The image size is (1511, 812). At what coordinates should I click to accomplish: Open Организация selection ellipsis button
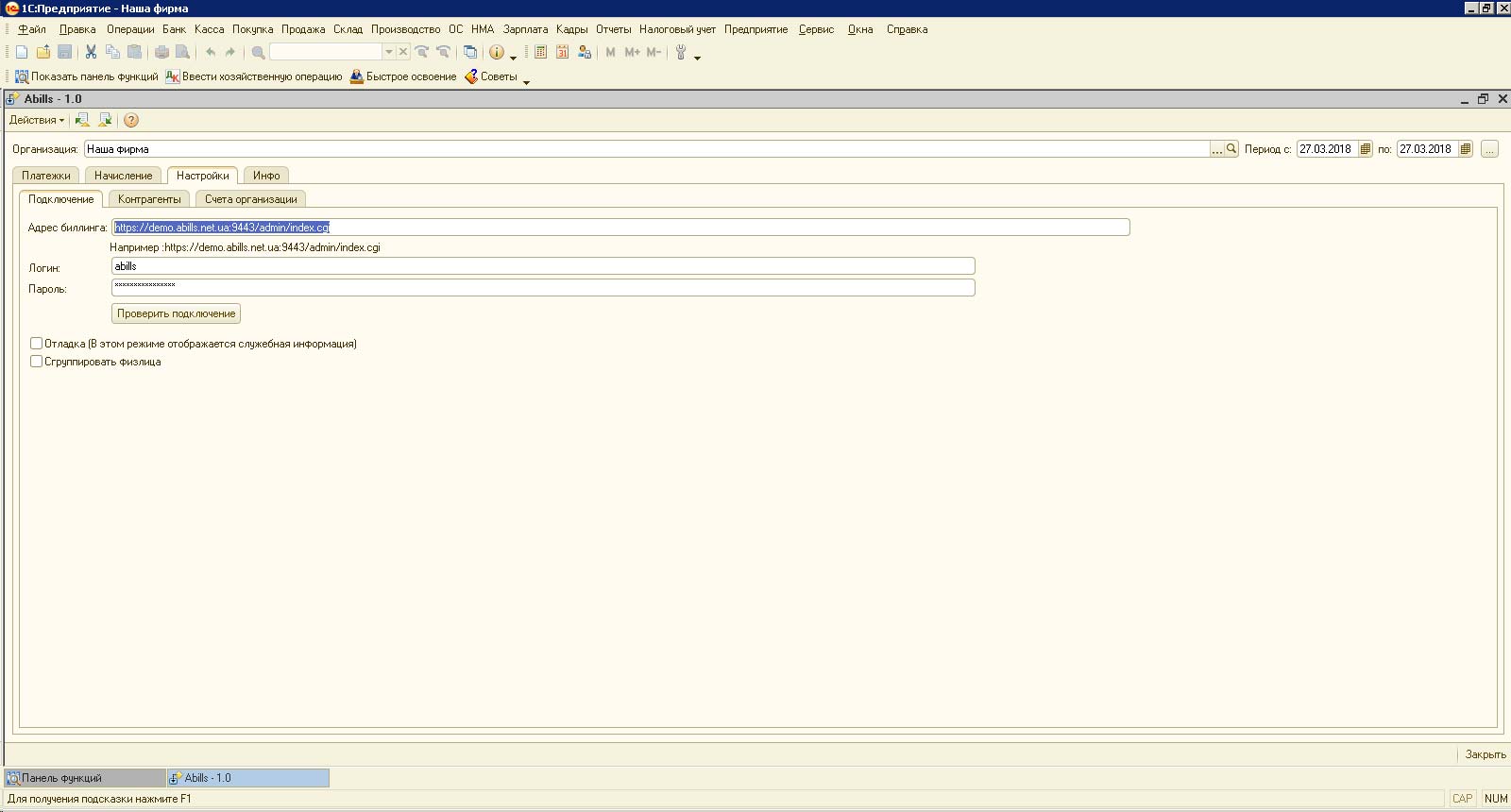(1217, 149)
